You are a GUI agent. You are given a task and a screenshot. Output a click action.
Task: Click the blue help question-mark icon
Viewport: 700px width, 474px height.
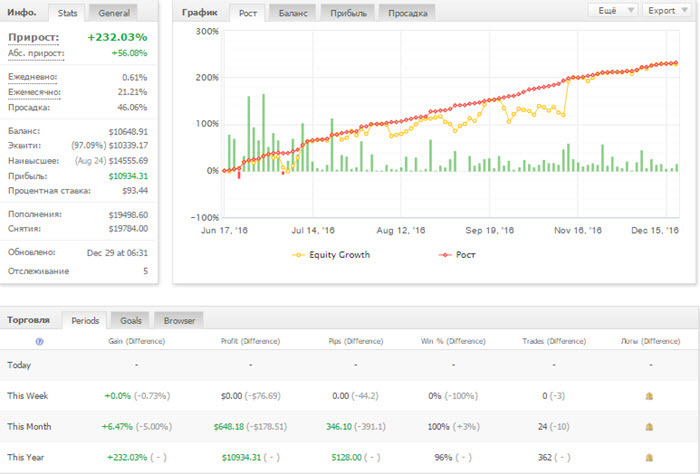39,341
